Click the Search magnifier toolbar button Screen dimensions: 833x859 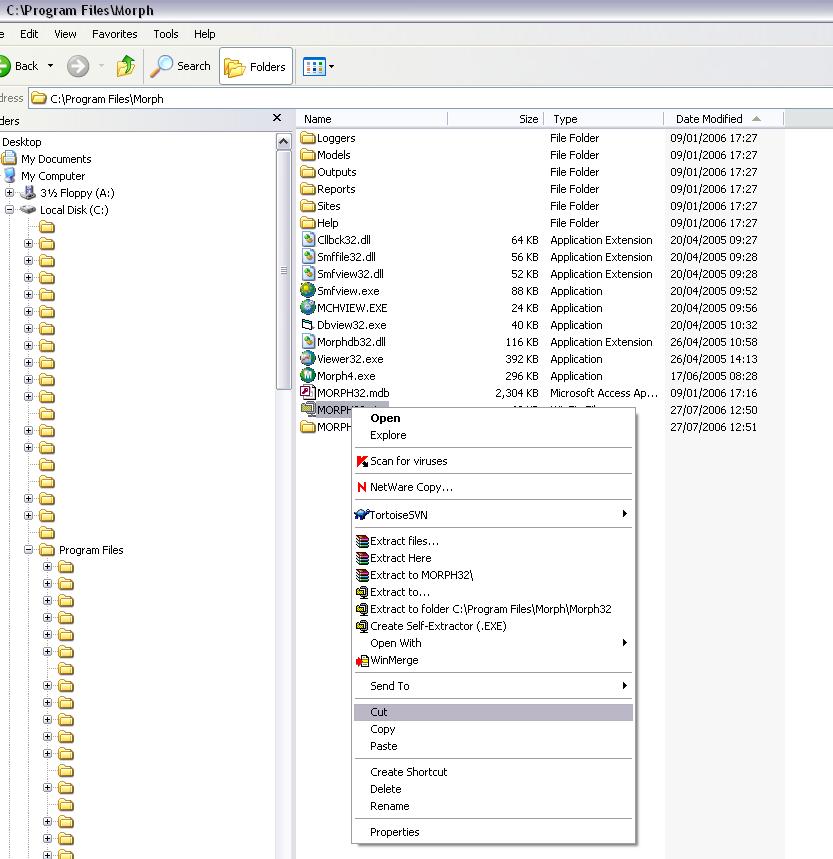(x=181, y=67)
